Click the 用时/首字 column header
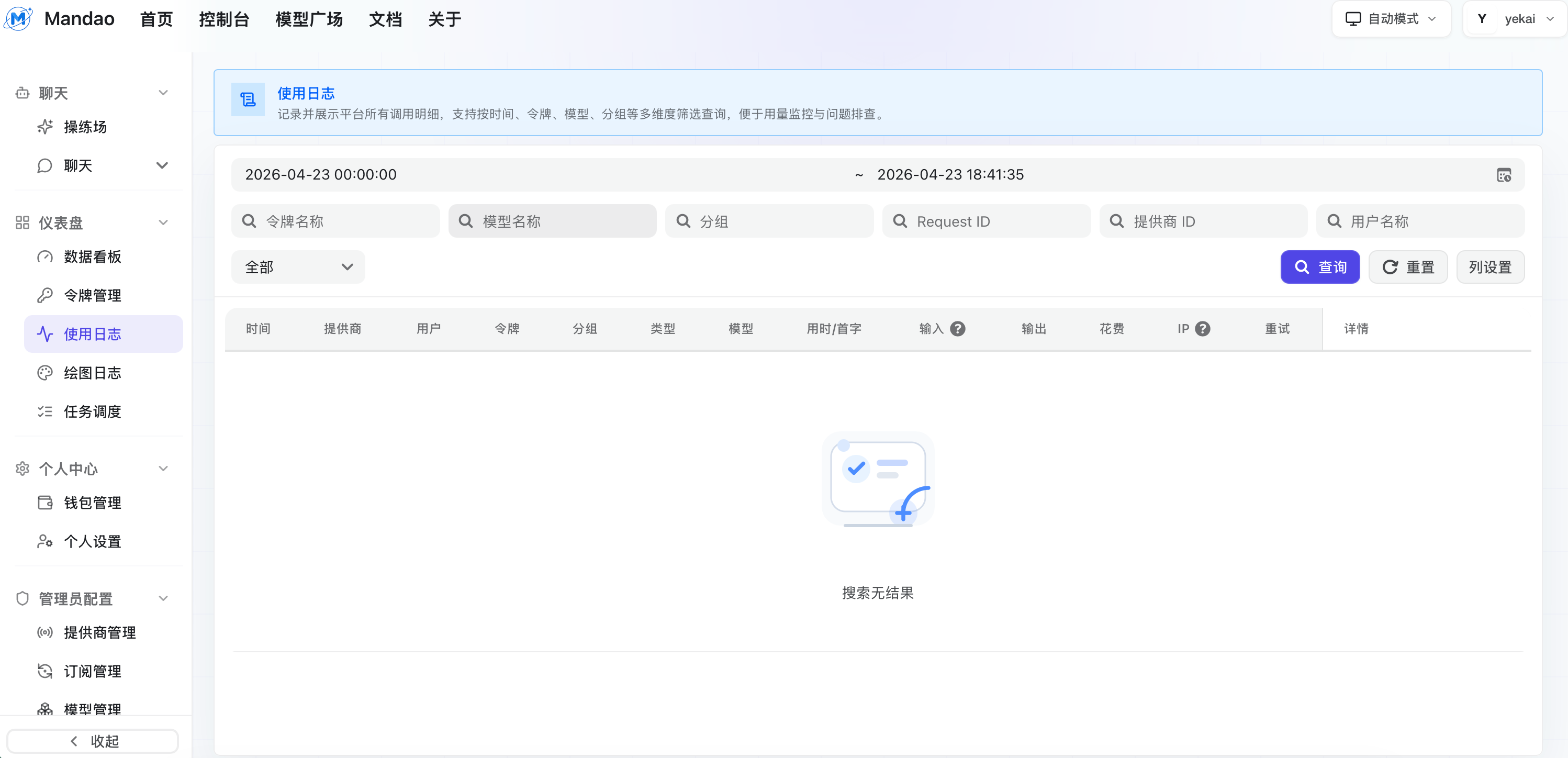Image resolution: width=1568 pixels, height=758 pixels. [834, 329]
